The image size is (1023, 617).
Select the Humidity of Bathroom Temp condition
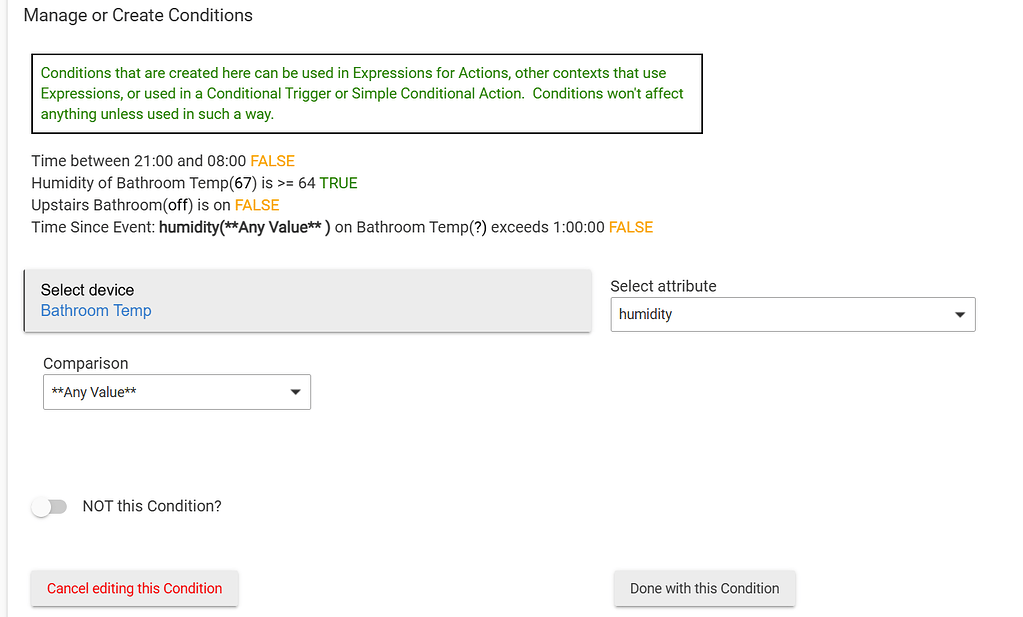pyautogui.click(x=174, y=183)
